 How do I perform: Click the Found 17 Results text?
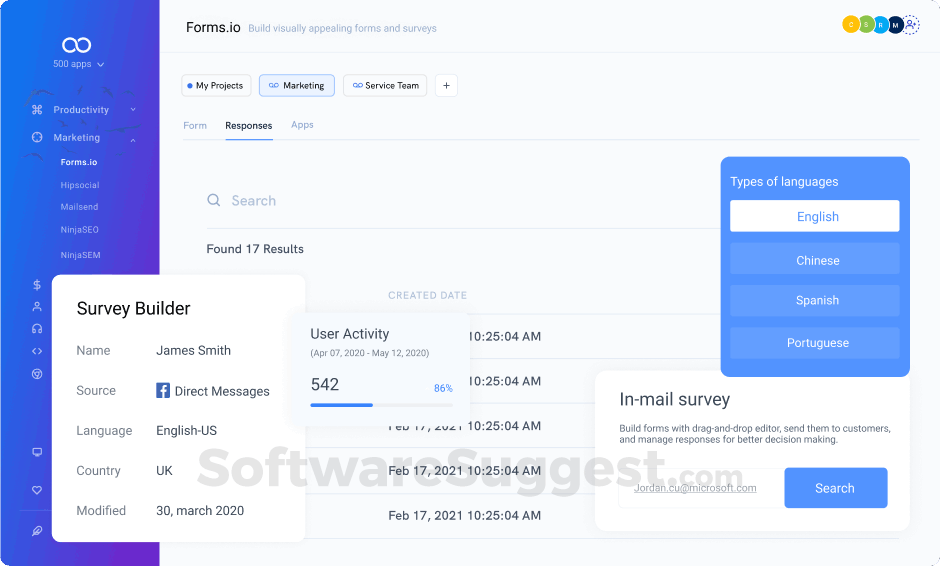coord(255,249)
